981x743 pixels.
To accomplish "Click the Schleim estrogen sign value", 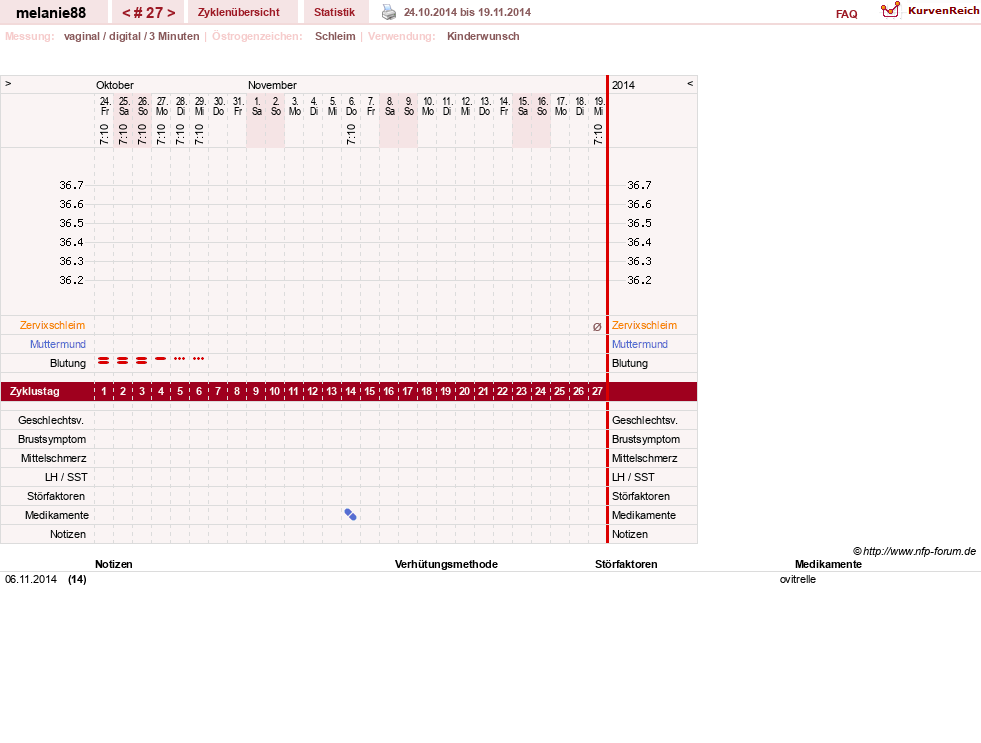I will (x=335, y=36).
